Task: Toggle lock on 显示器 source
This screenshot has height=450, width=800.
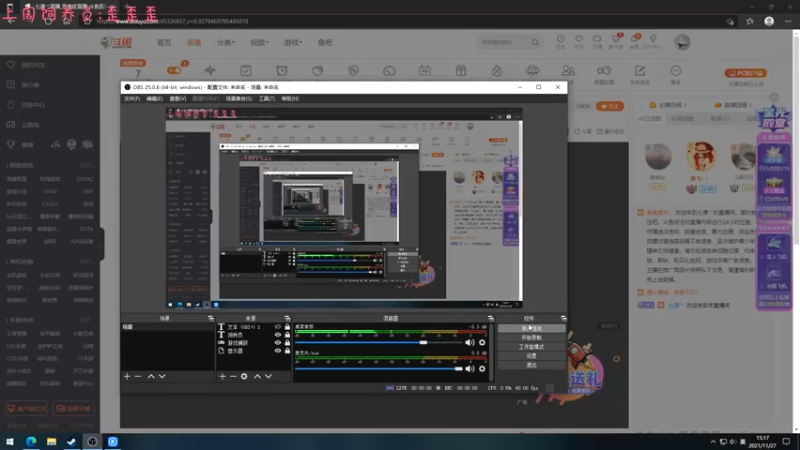Action: [287, 351]
